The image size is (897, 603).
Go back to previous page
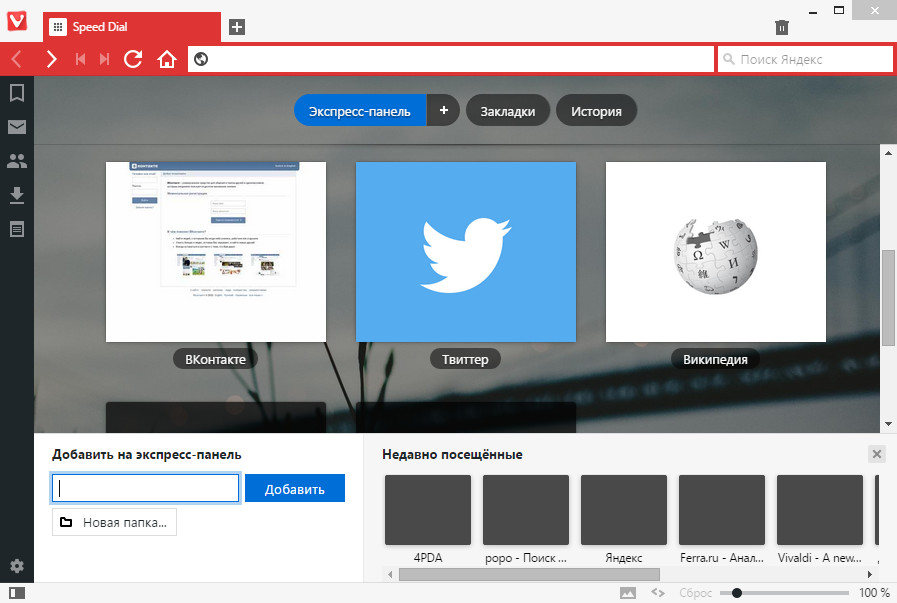pos(17,59)
